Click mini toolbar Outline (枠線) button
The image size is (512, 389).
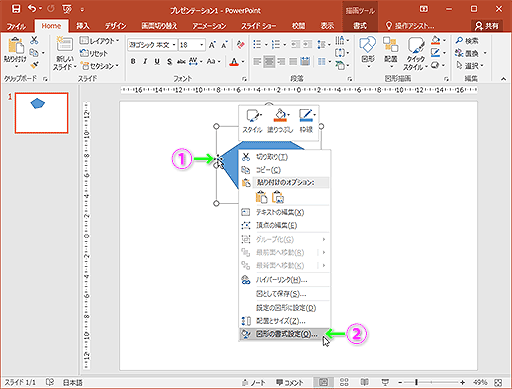(x=306, y=120)
